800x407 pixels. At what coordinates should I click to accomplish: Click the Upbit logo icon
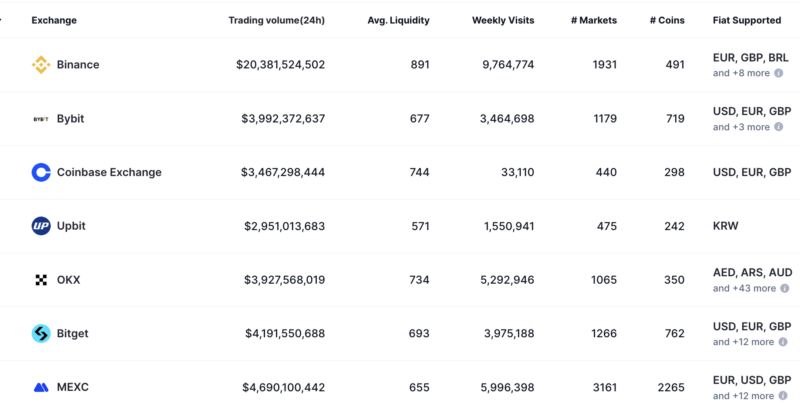(x=41, y=226)
